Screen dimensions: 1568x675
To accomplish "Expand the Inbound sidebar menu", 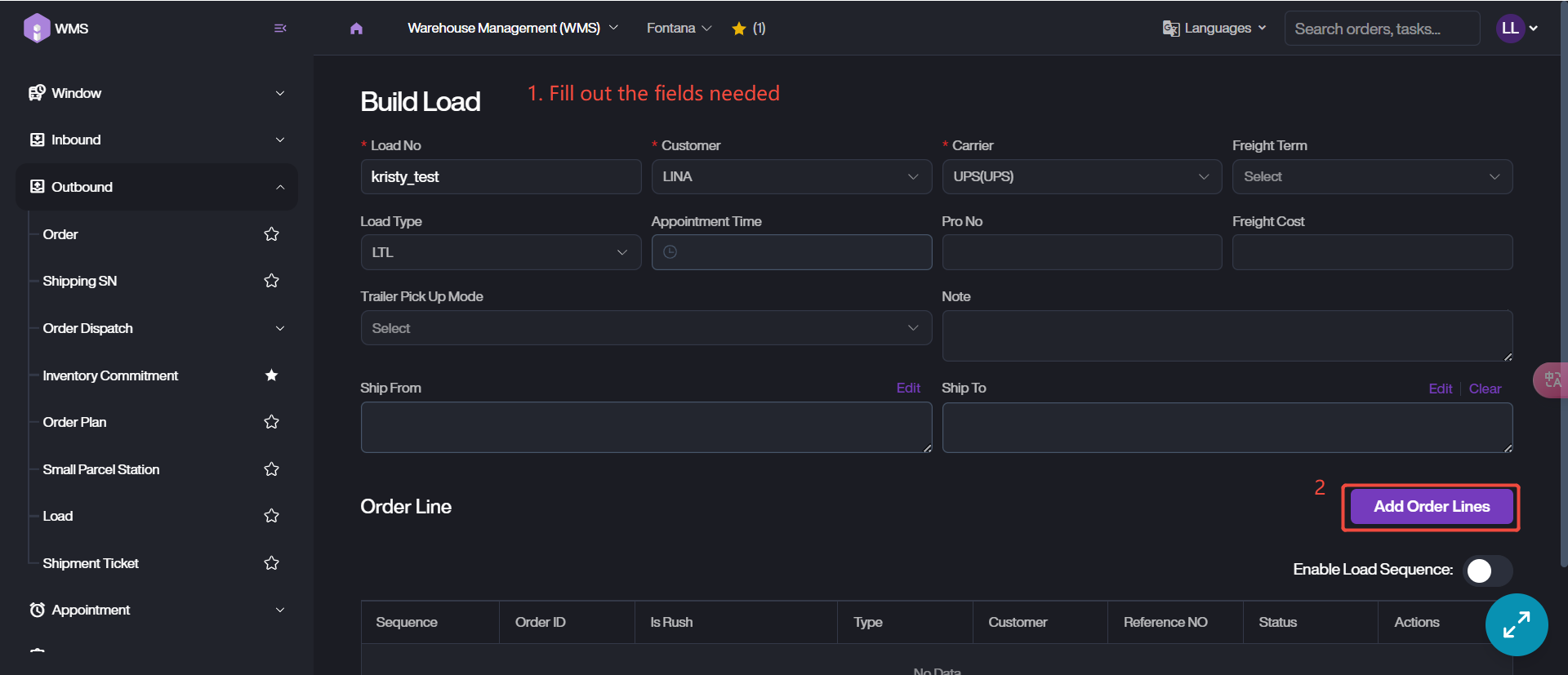I will [x=156, y=140].
